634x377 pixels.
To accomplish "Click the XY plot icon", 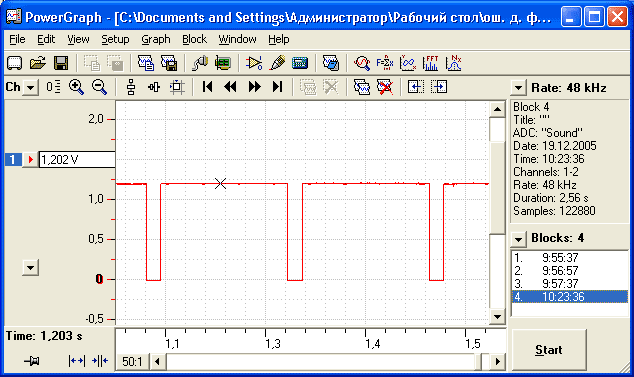I will (x=408, y=63).
